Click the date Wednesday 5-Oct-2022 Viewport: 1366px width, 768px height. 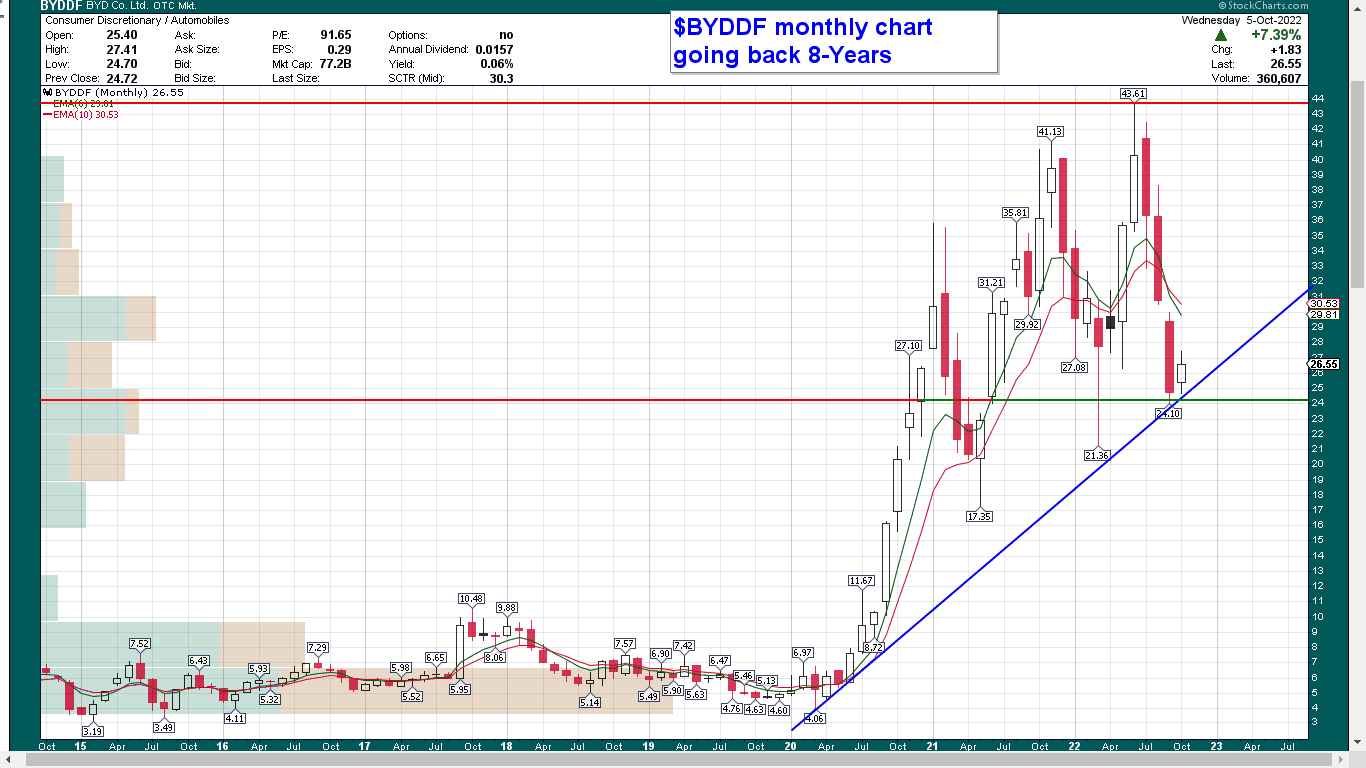tap(1241, 20)
